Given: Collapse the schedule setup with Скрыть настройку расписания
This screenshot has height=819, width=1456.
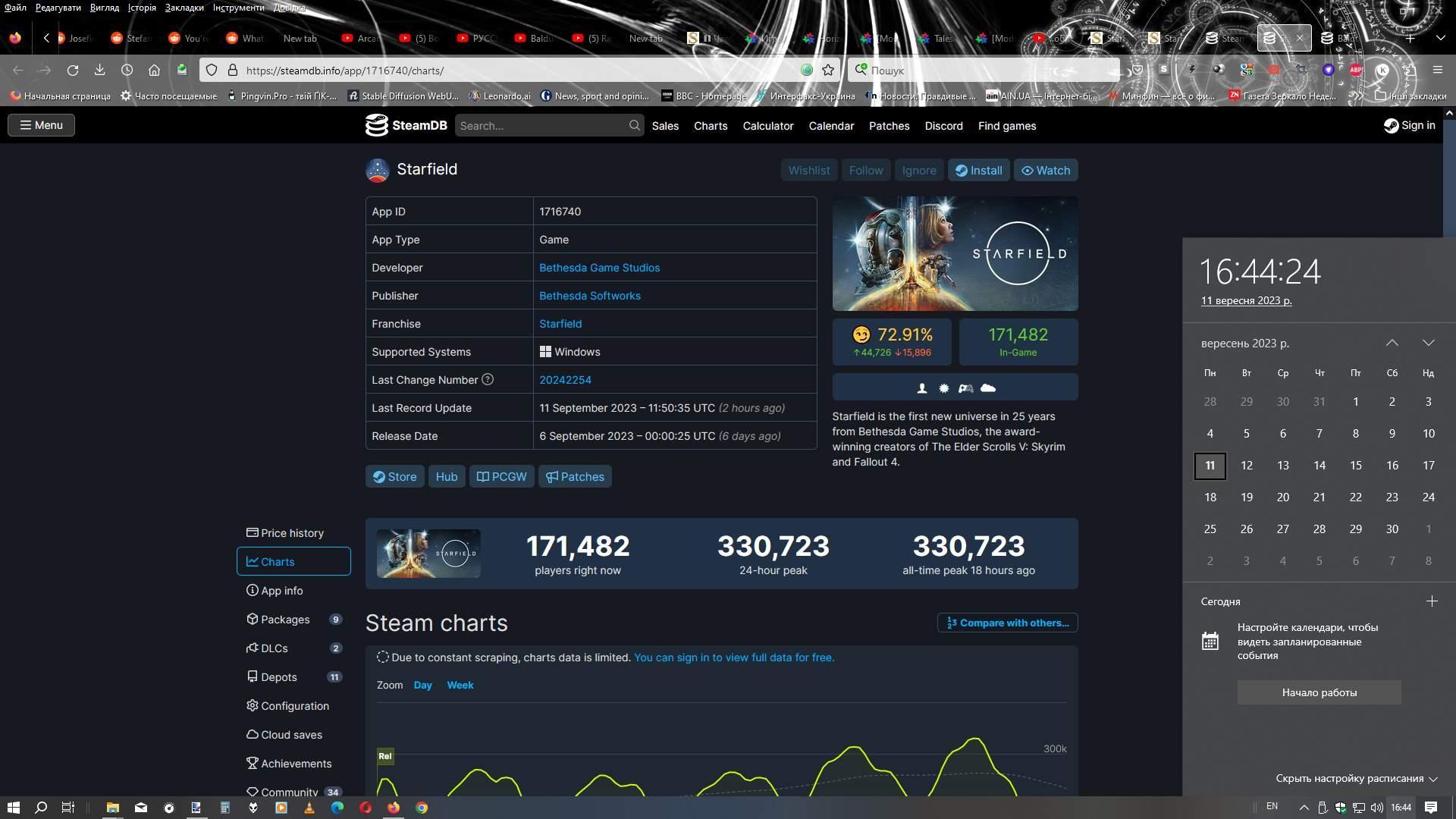Looking at the screenshot, I should pos(1357,778).
